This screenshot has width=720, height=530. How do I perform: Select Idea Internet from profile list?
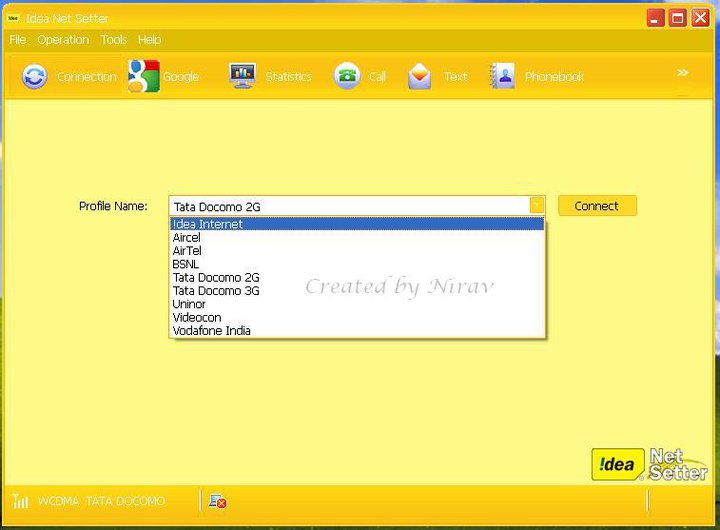(207, 224)
